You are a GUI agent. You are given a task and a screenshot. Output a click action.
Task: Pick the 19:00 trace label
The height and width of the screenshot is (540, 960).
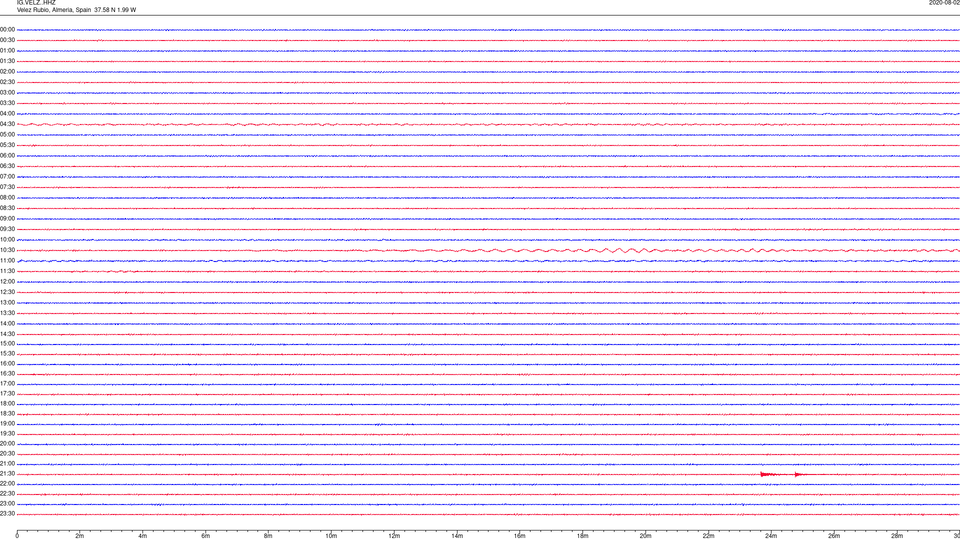point(7,424)
